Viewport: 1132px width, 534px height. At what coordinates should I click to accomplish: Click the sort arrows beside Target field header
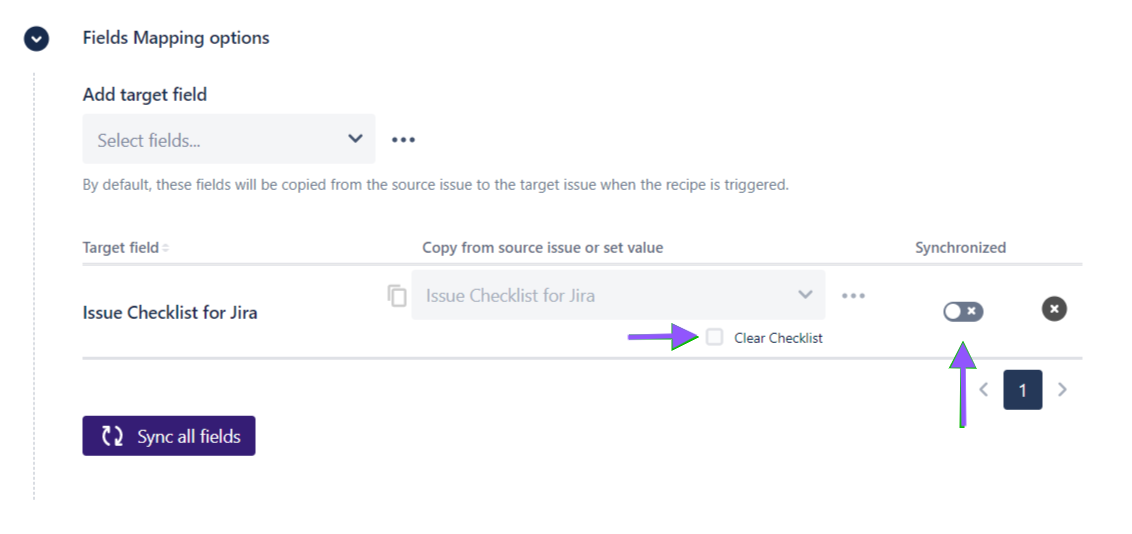tap(166, 248)
